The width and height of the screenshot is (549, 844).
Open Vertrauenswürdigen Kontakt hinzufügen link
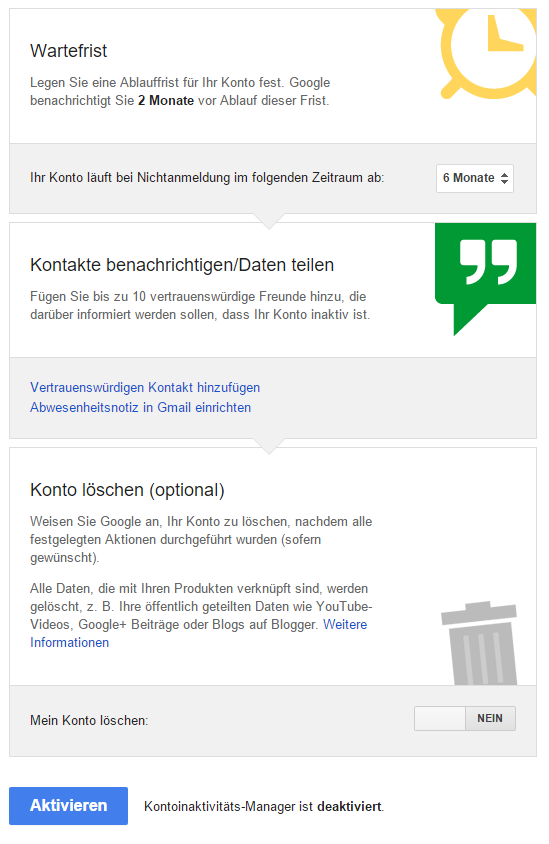pos(145,388)
